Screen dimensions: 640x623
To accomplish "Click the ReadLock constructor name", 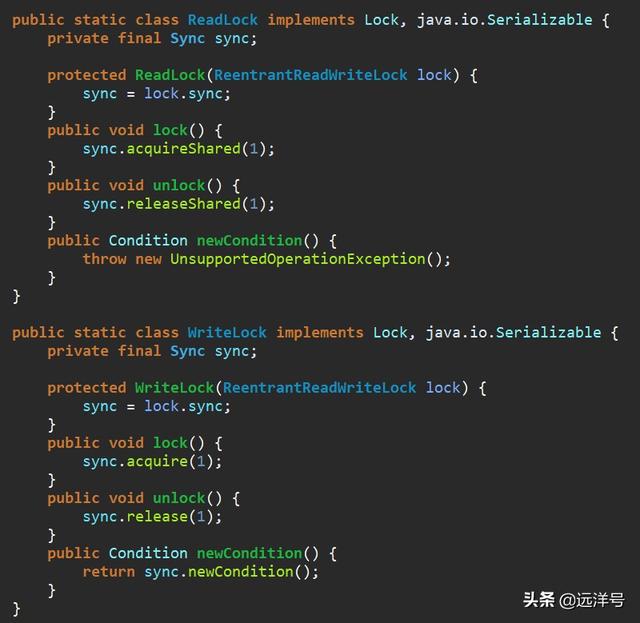I will (170, 75).
